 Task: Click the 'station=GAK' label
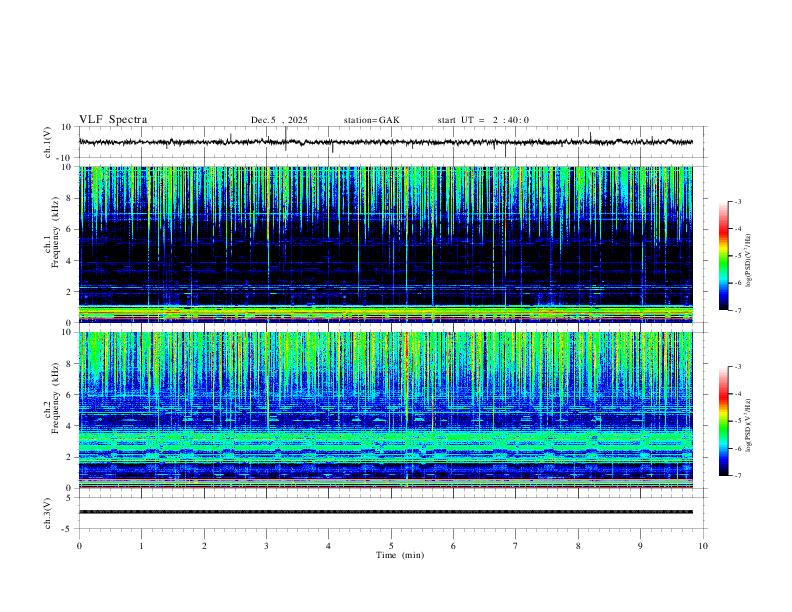pos(371,120)
